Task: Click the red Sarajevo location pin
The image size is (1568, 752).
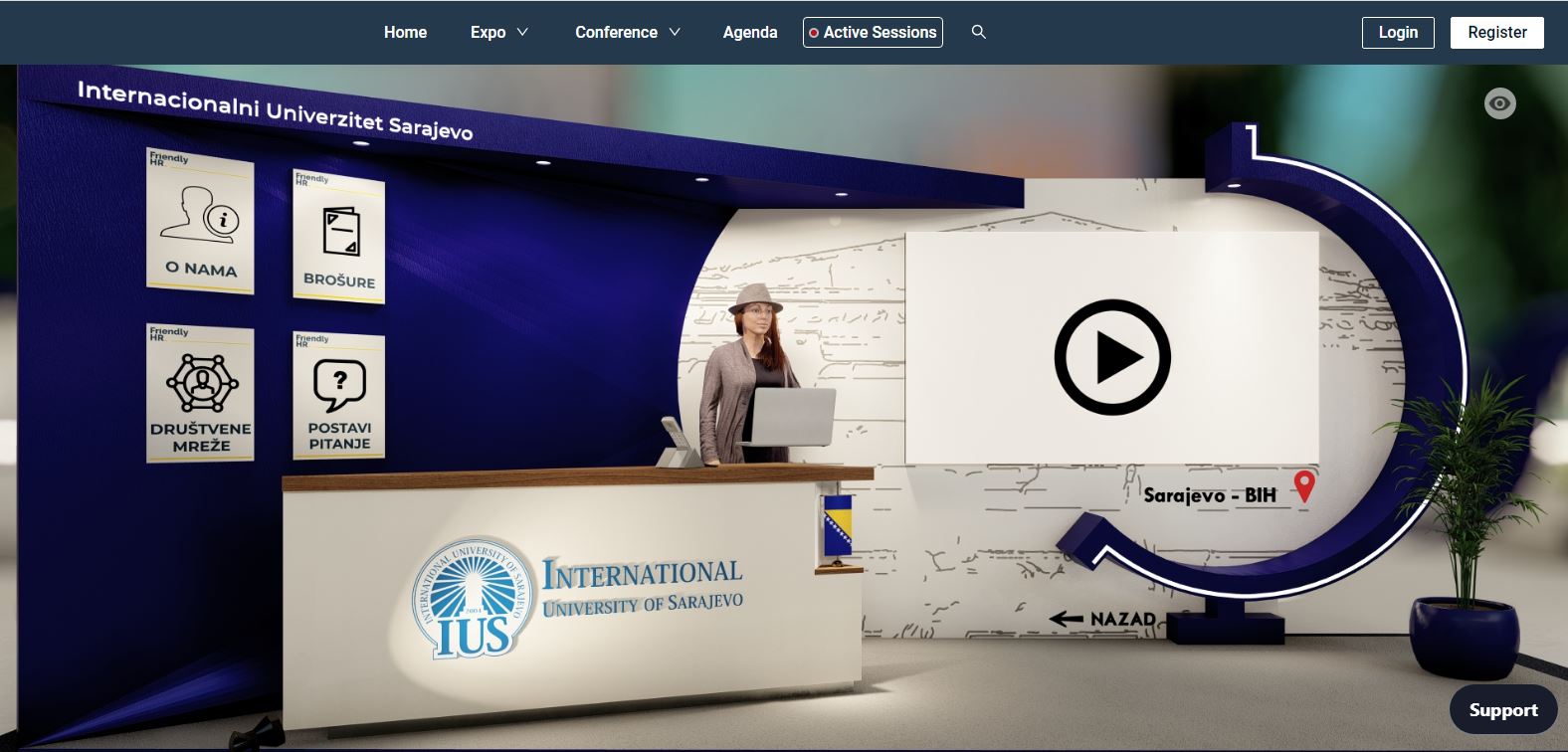Action: [1303, 486]
